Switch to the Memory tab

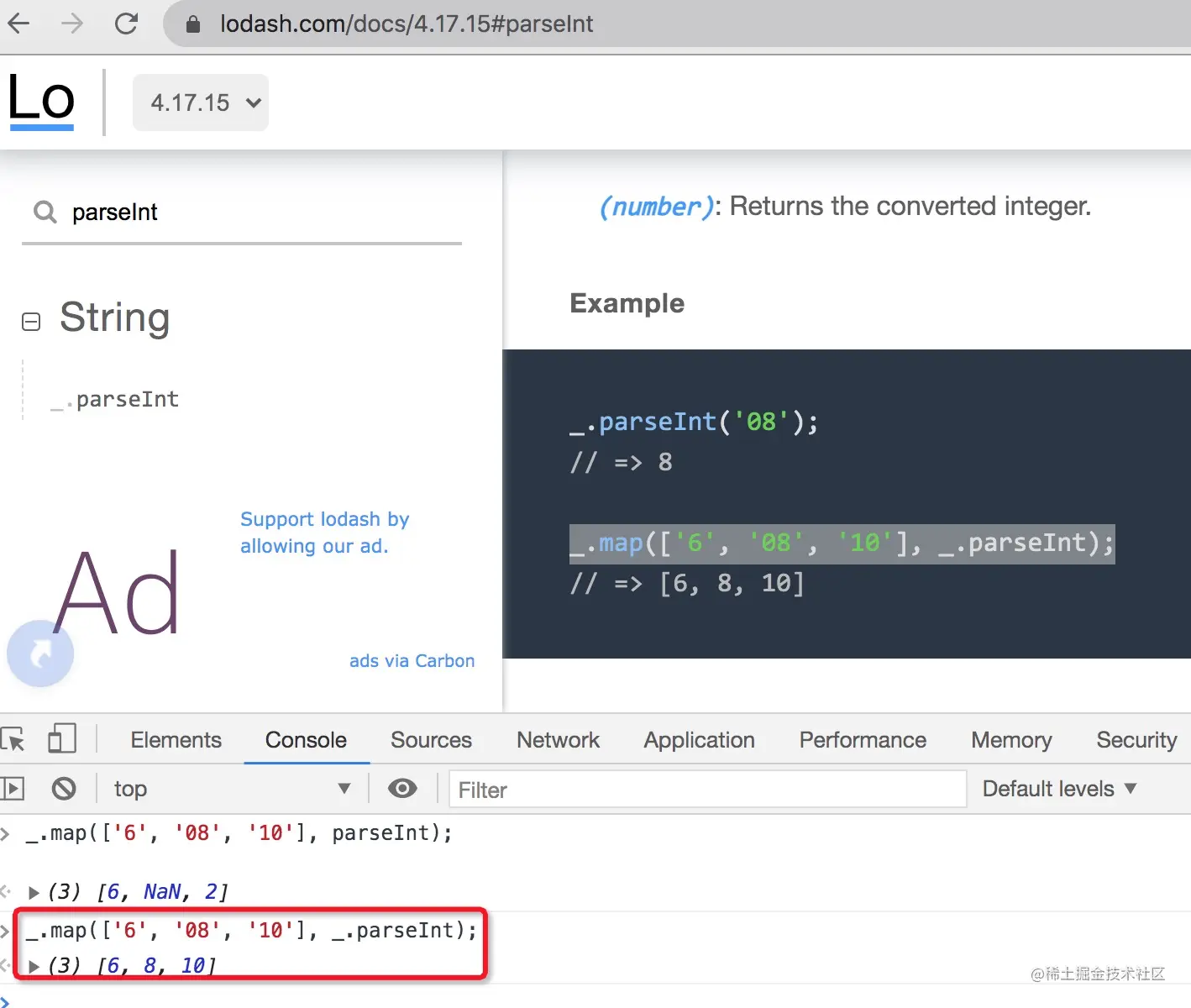tap(1012, 740)
